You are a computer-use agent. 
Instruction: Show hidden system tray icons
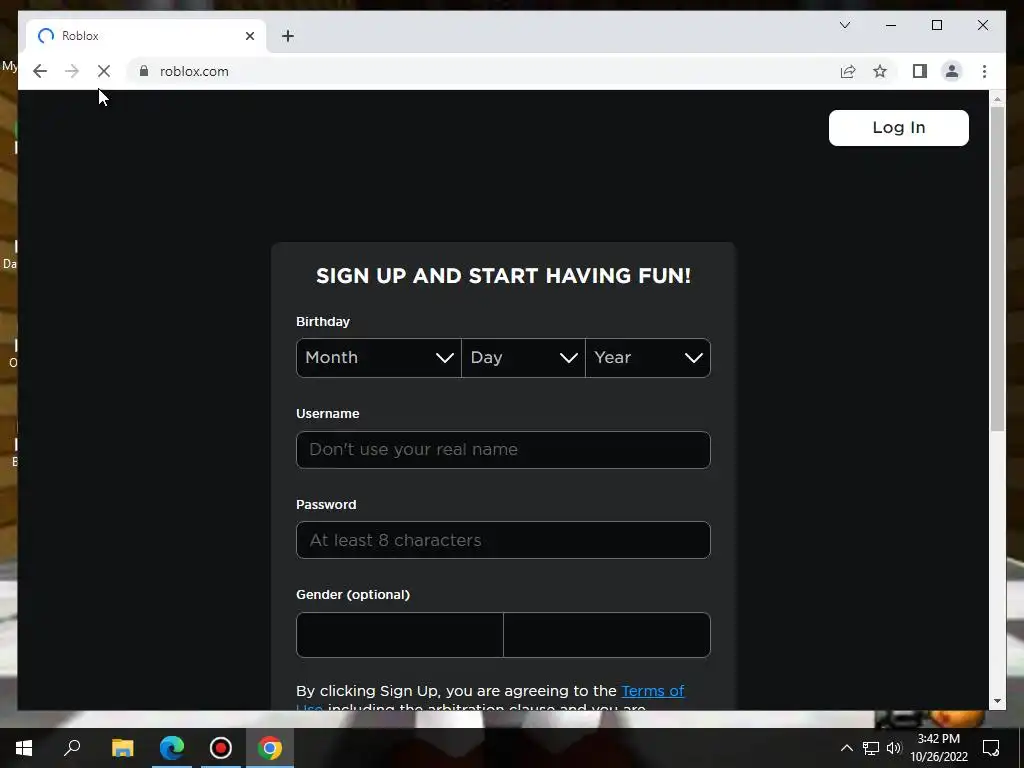coord(846,748)
